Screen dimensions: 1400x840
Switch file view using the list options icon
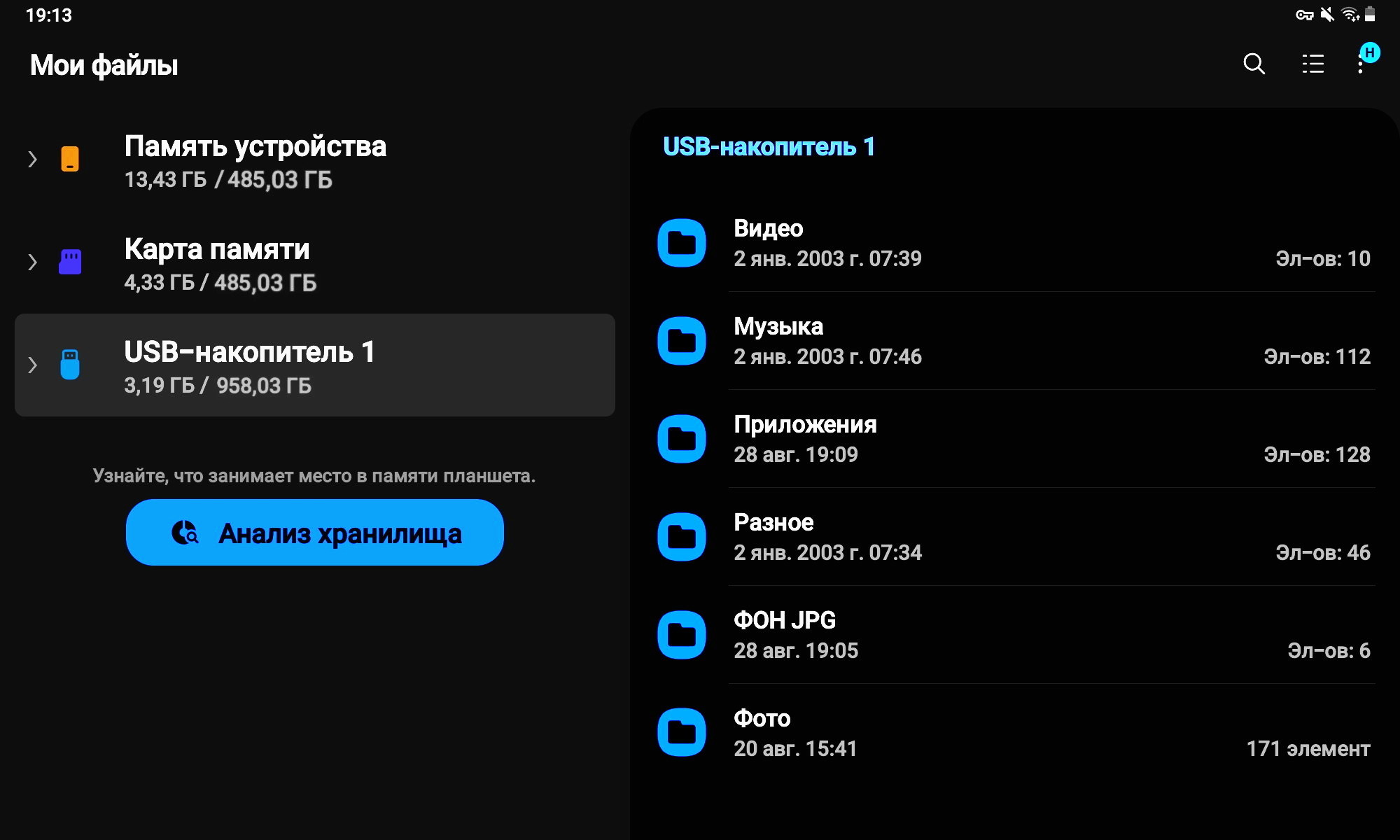[1312, 64]
